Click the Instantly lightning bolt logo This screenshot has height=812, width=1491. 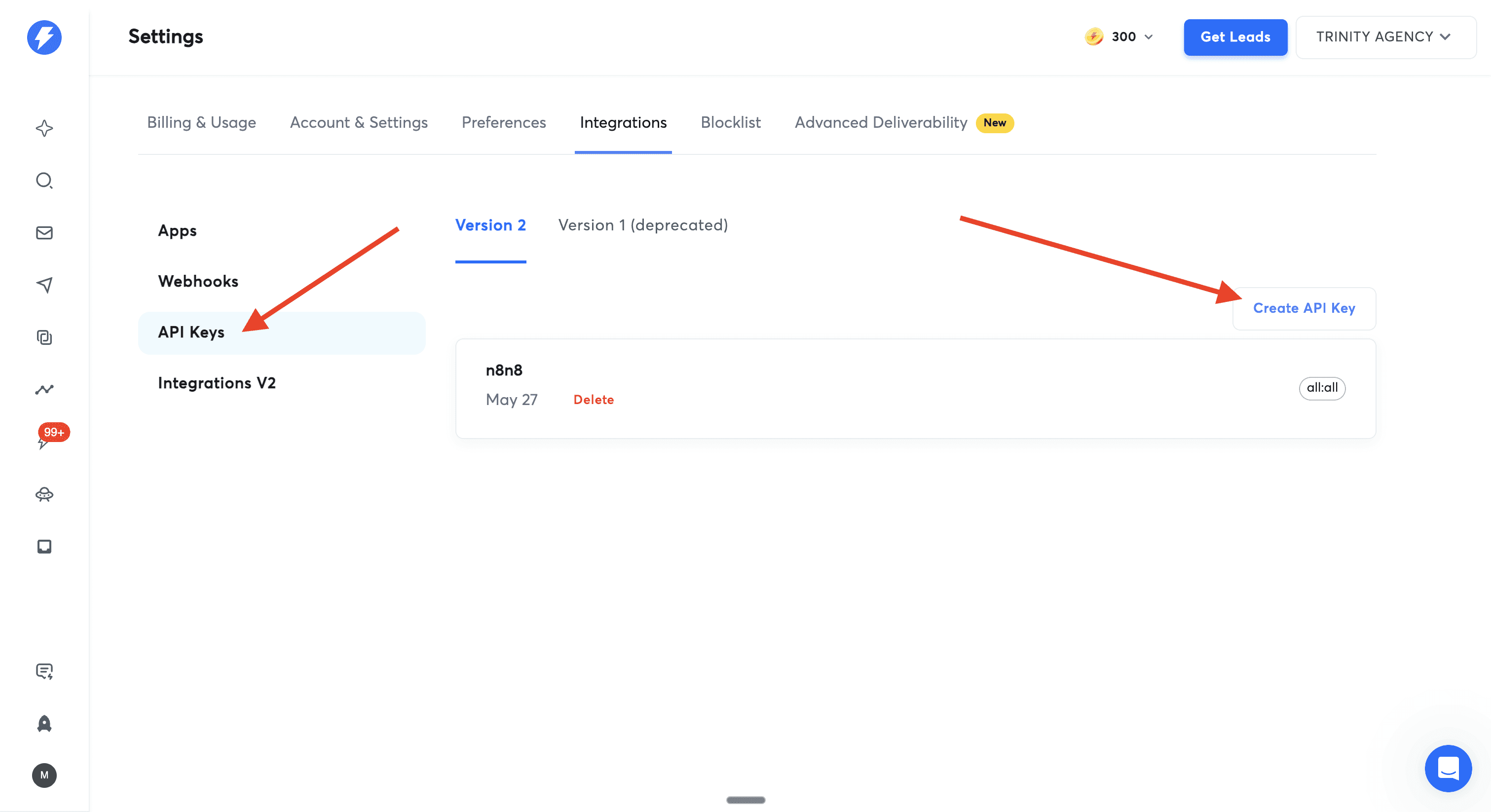(44, 37)
